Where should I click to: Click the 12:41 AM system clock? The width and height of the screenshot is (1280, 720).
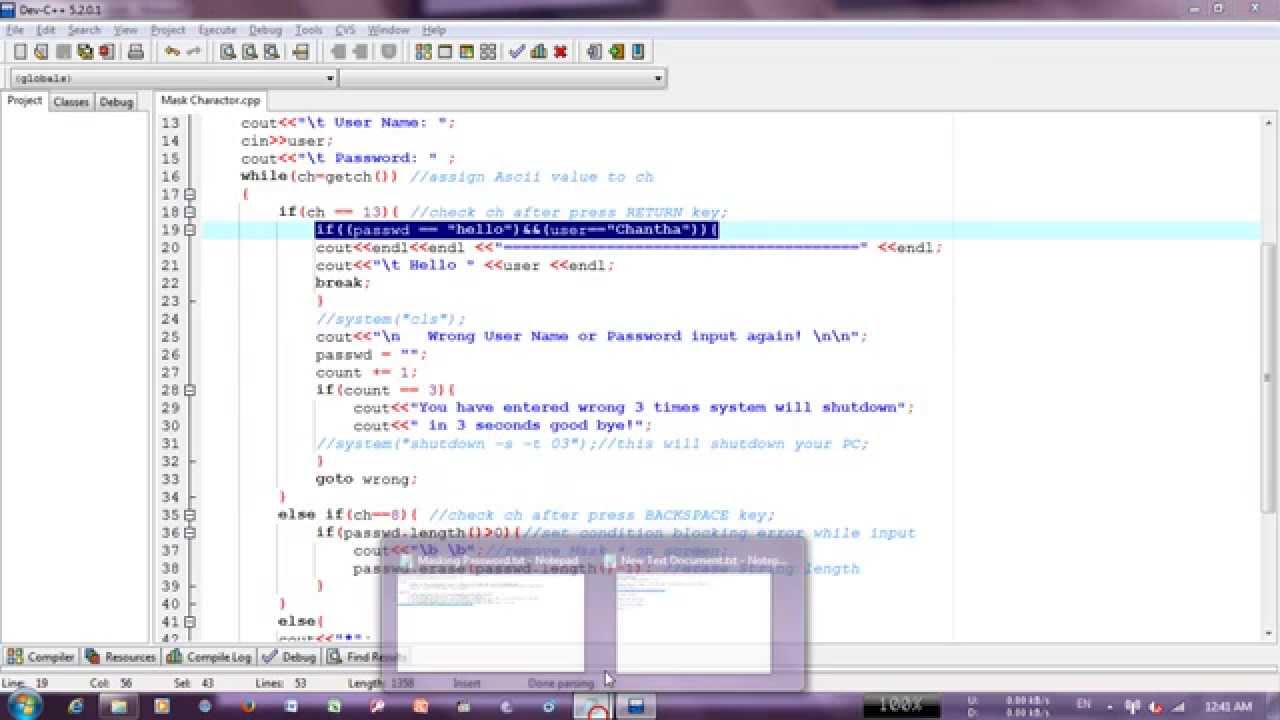click(x=1227, y=706)
